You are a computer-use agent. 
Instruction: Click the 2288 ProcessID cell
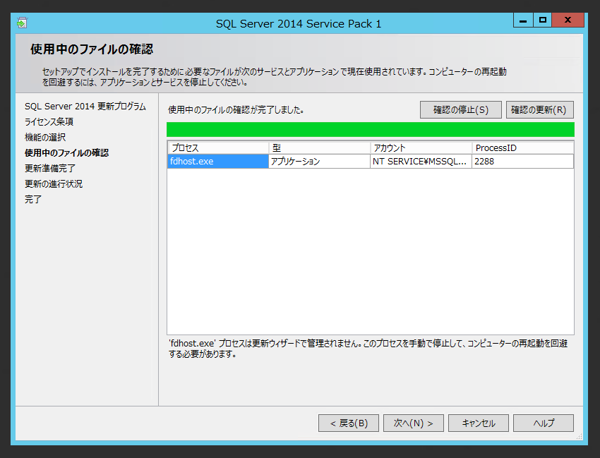click(x=522, y=161)
